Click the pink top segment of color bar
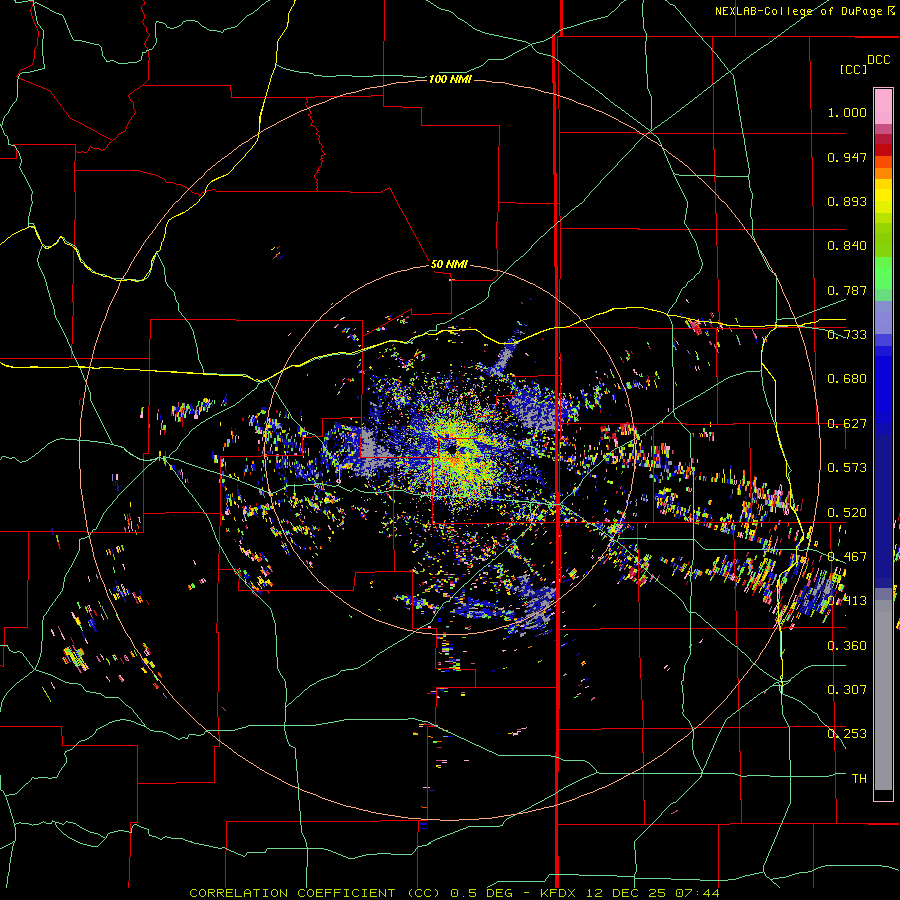 pos(883,106)
